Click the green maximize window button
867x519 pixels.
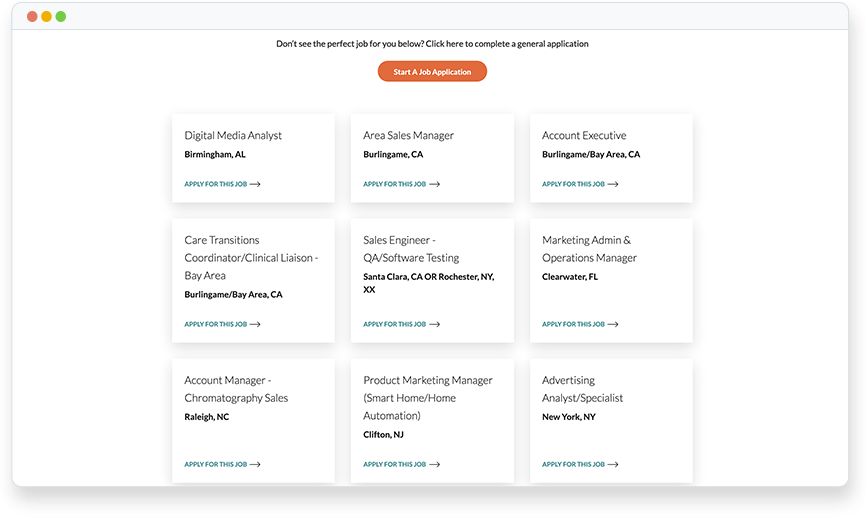point(61,17)
